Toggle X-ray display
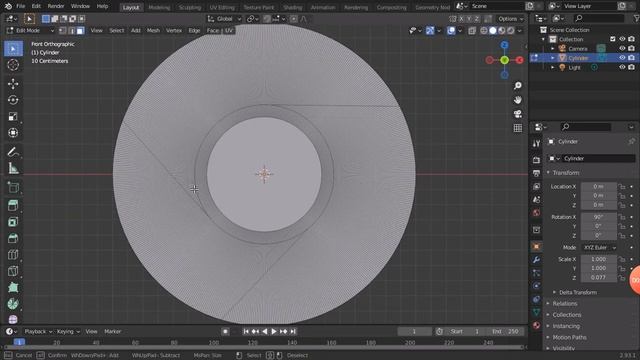 472,31
